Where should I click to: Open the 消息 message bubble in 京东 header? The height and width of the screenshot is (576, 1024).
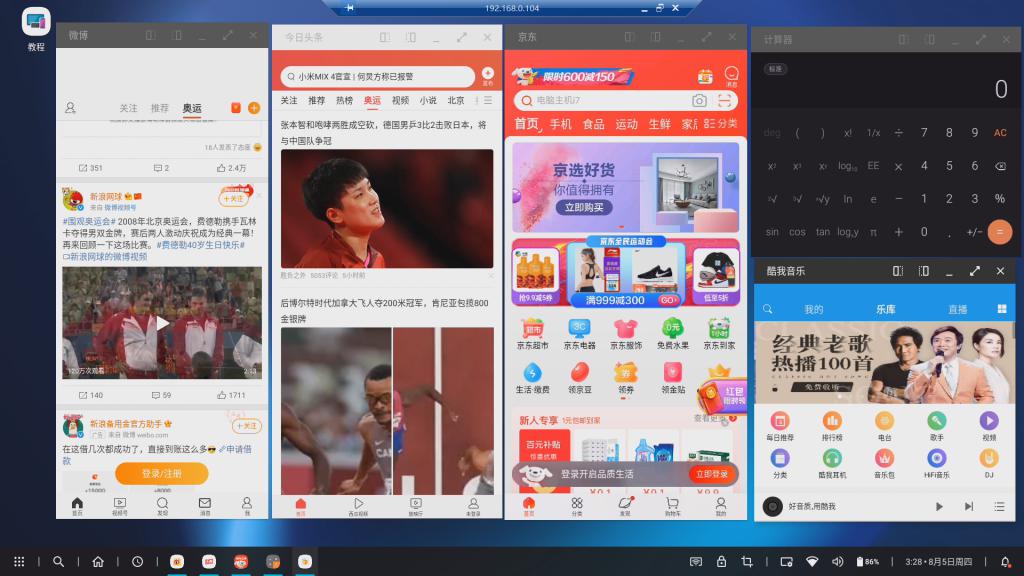coord(731,74)
